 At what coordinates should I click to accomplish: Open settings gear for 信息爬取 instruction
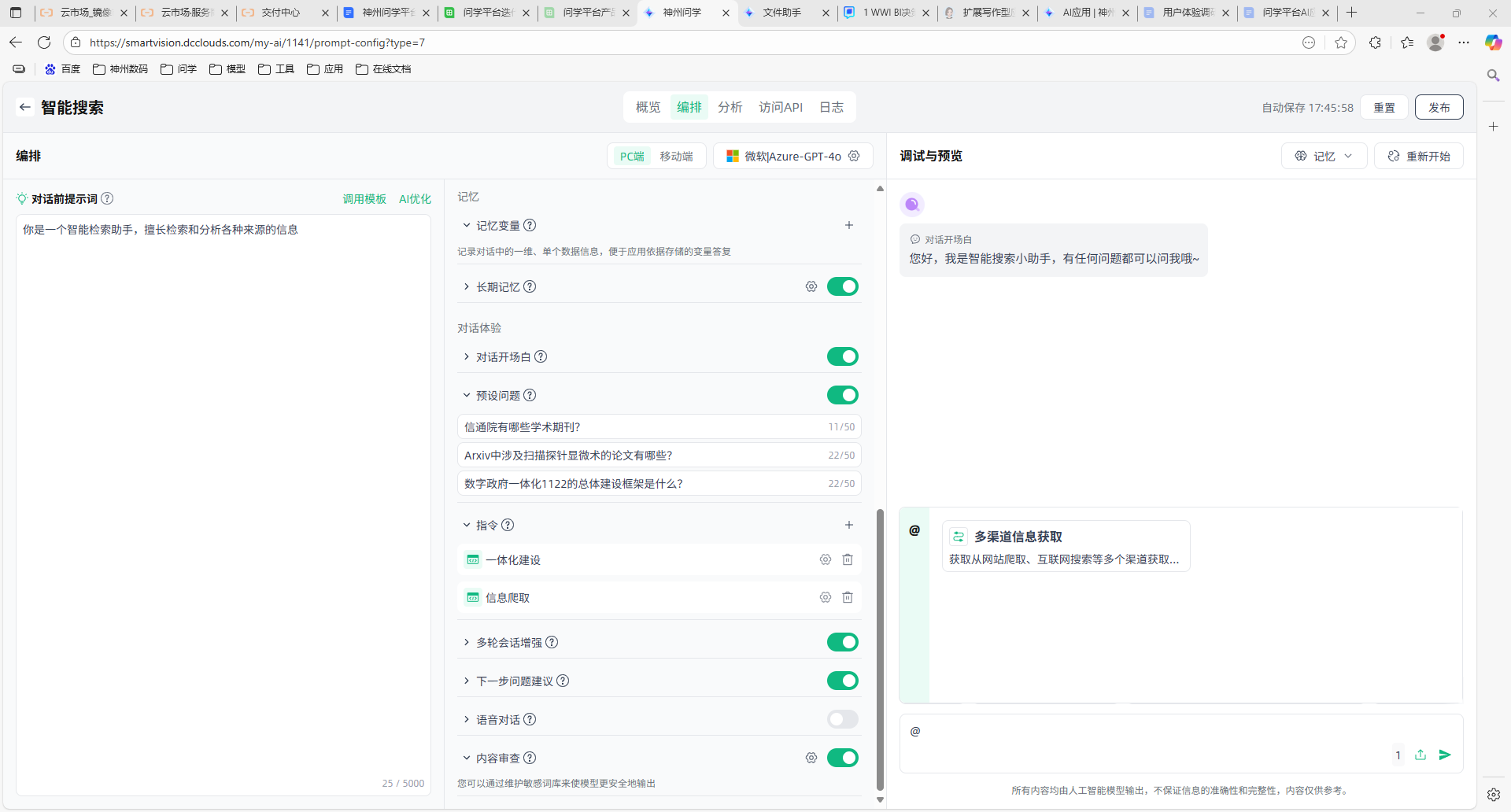coord(826,597)
